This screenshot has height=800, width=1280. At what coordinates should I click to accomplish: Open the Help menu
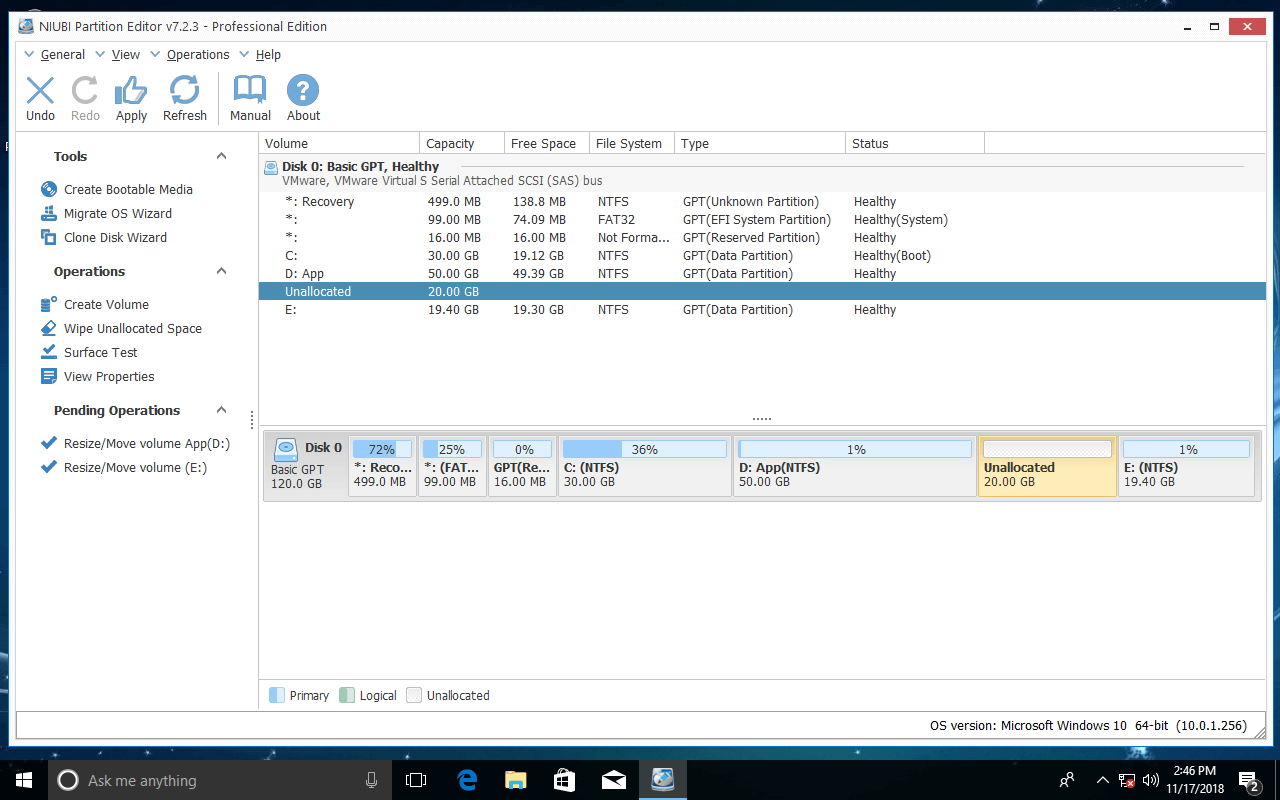click(x=268, y=54)
